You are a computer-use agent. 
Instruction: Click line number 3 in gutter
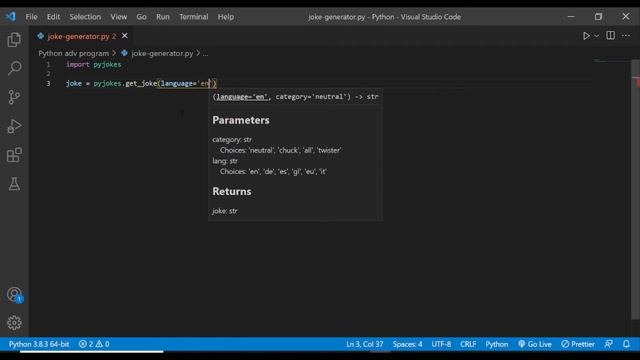49,83
